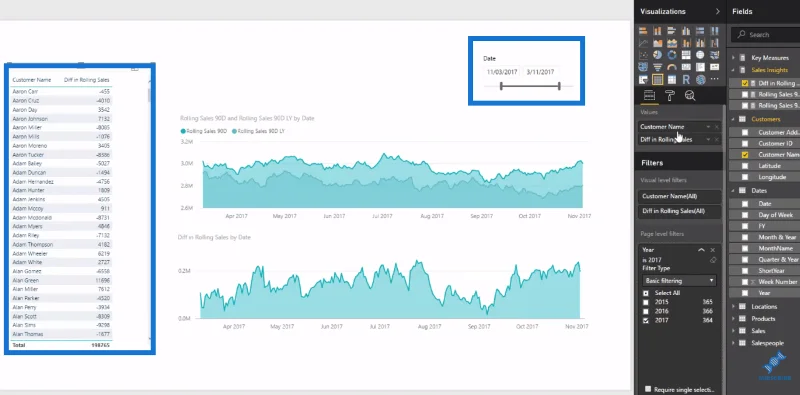Select the stacked bar chart visualization
The image size is (800, 395).
click(x=643, y=31)
